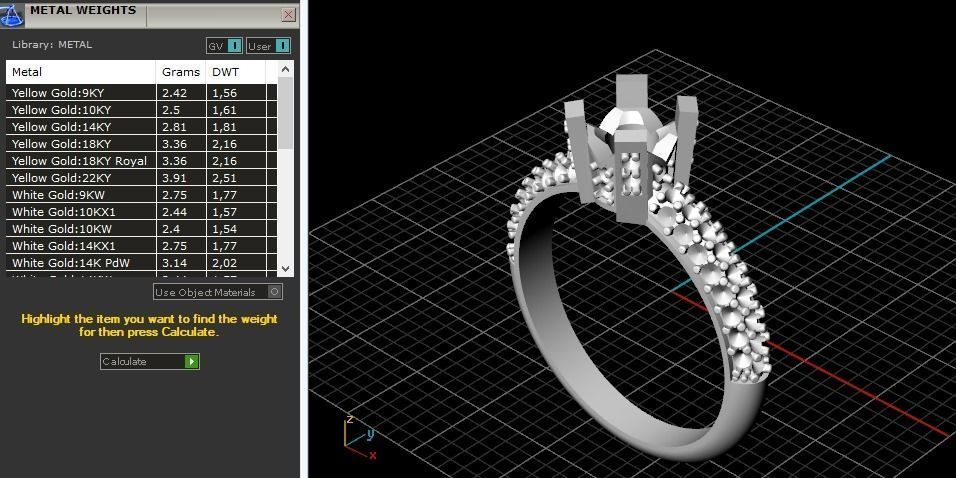Select the White Gold:14KX1 row
Screen dimensions: 956x478
141,246
